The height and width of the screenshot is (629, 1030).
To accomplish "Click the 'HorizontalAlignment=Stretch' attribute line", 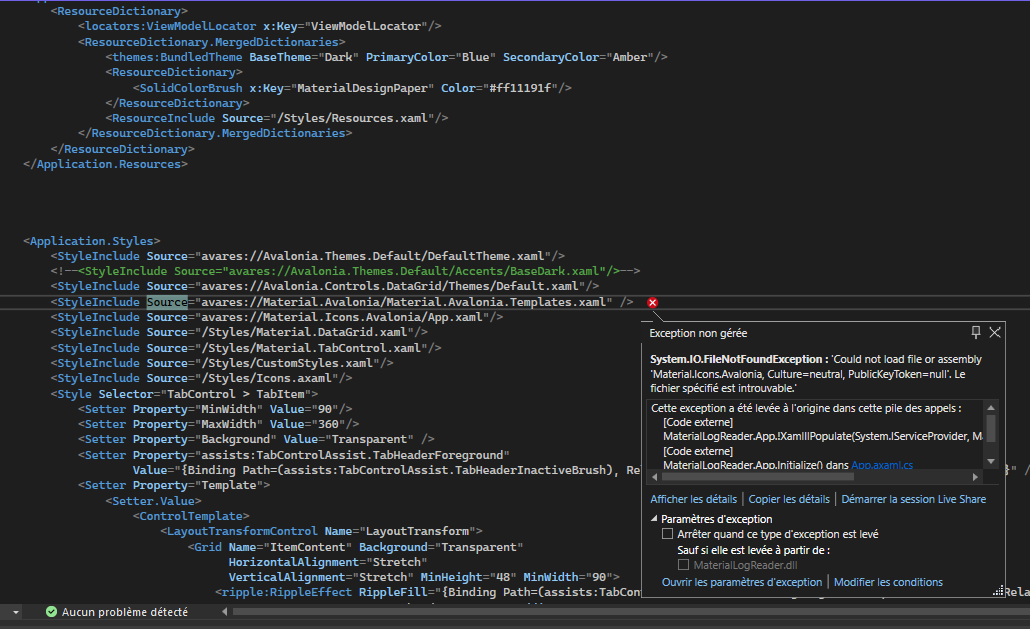I will tap(328, 562).
